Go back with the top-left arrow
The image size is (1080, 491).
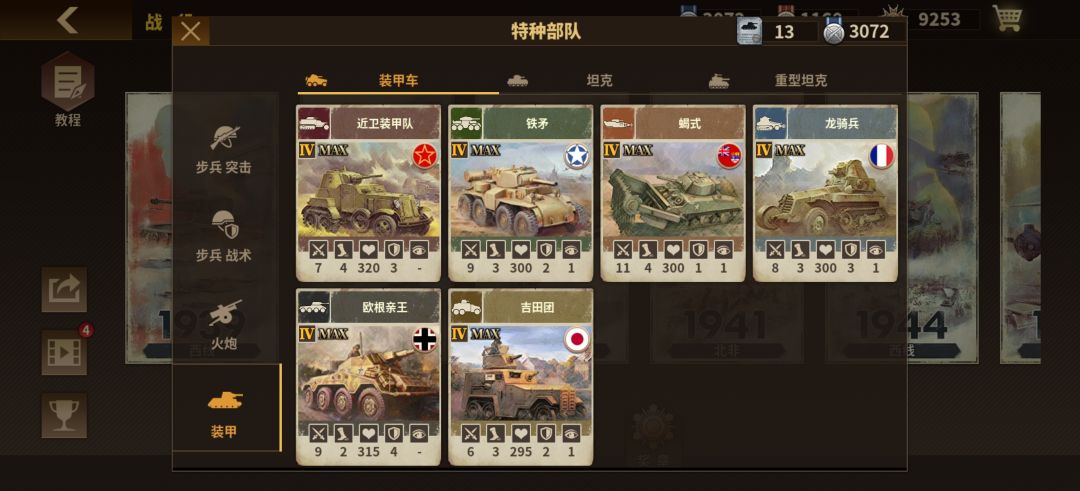[67, 20]
